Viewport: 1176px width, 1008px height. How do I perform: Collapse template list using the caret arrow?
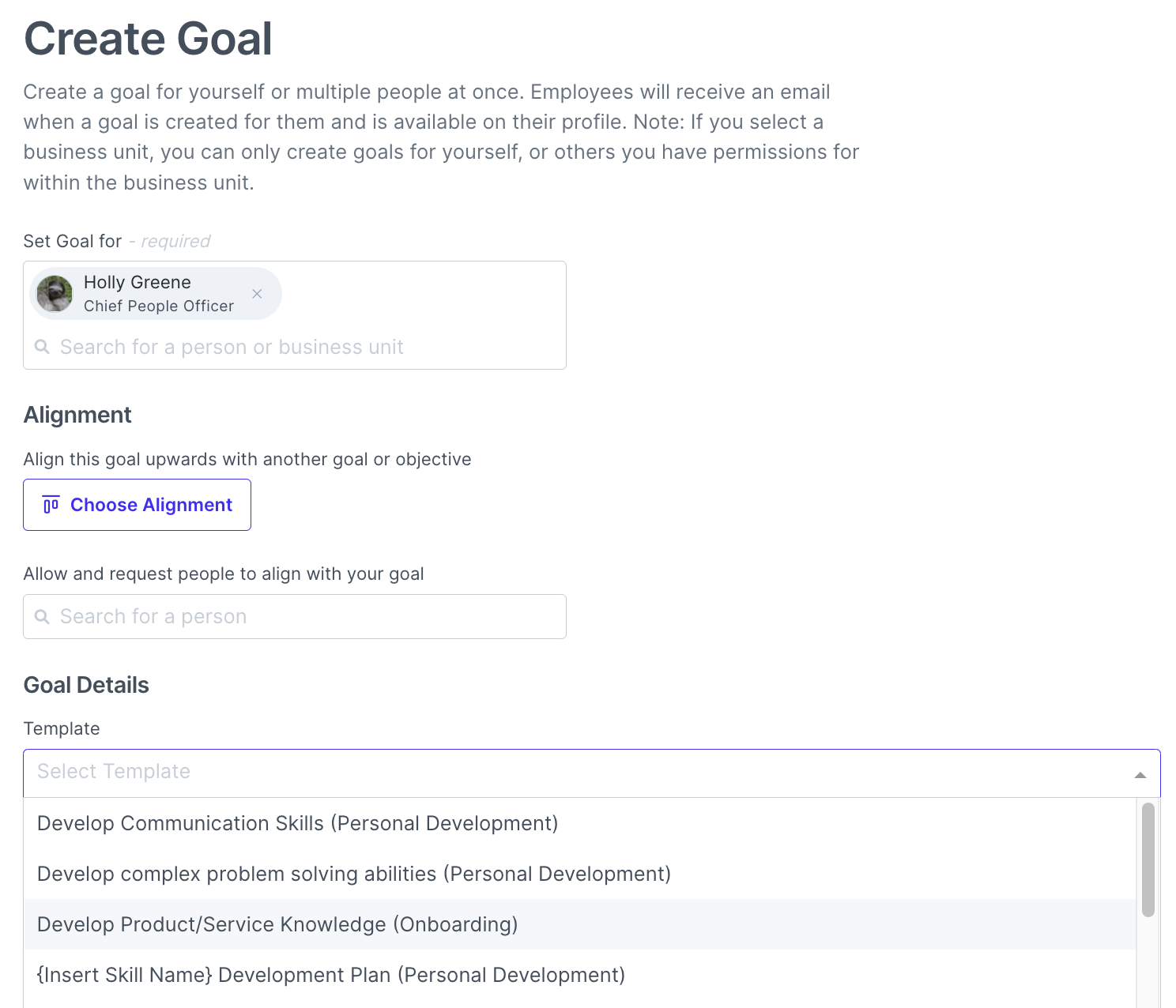tap(1140, 774)
